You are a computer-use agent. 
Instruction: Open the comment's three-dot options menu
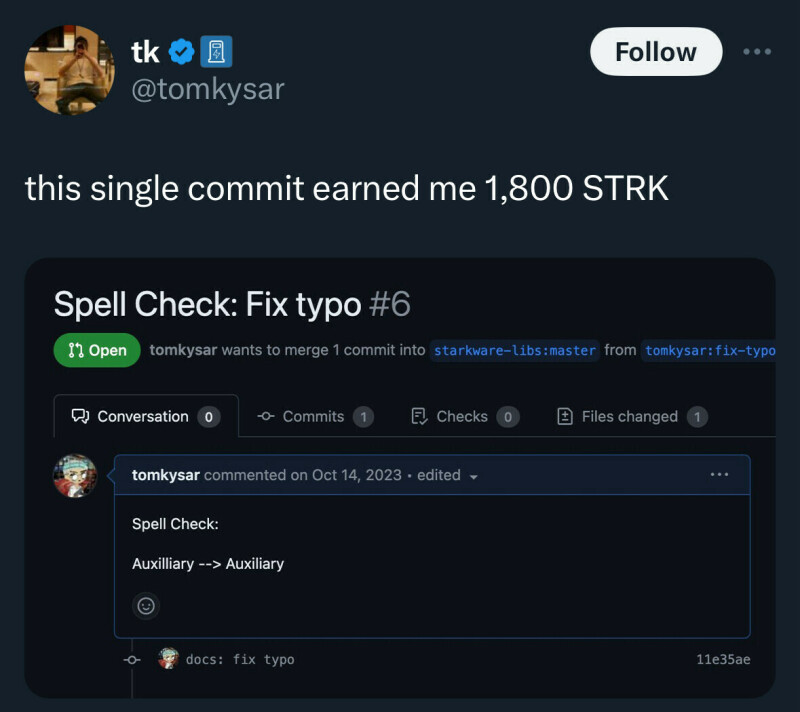(x=719, y=474)
